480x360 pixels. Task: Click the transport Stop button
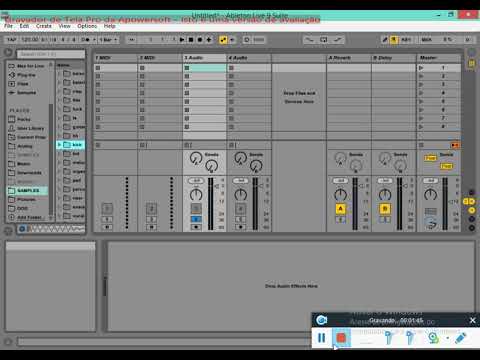[191, 40]
